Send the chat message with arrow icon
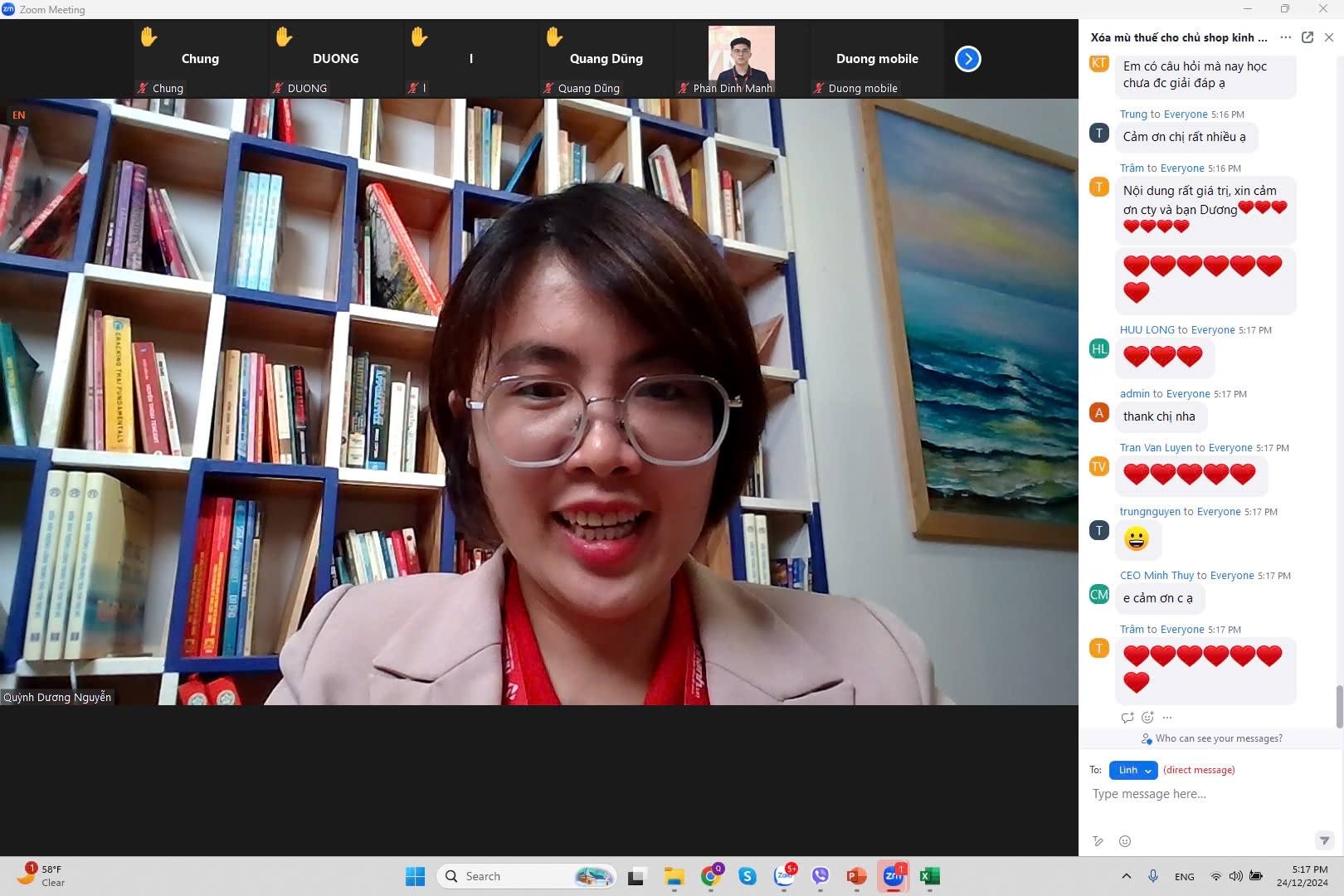The height and width of the screenshot is (896, 1344). click(x=1324, y=841)
